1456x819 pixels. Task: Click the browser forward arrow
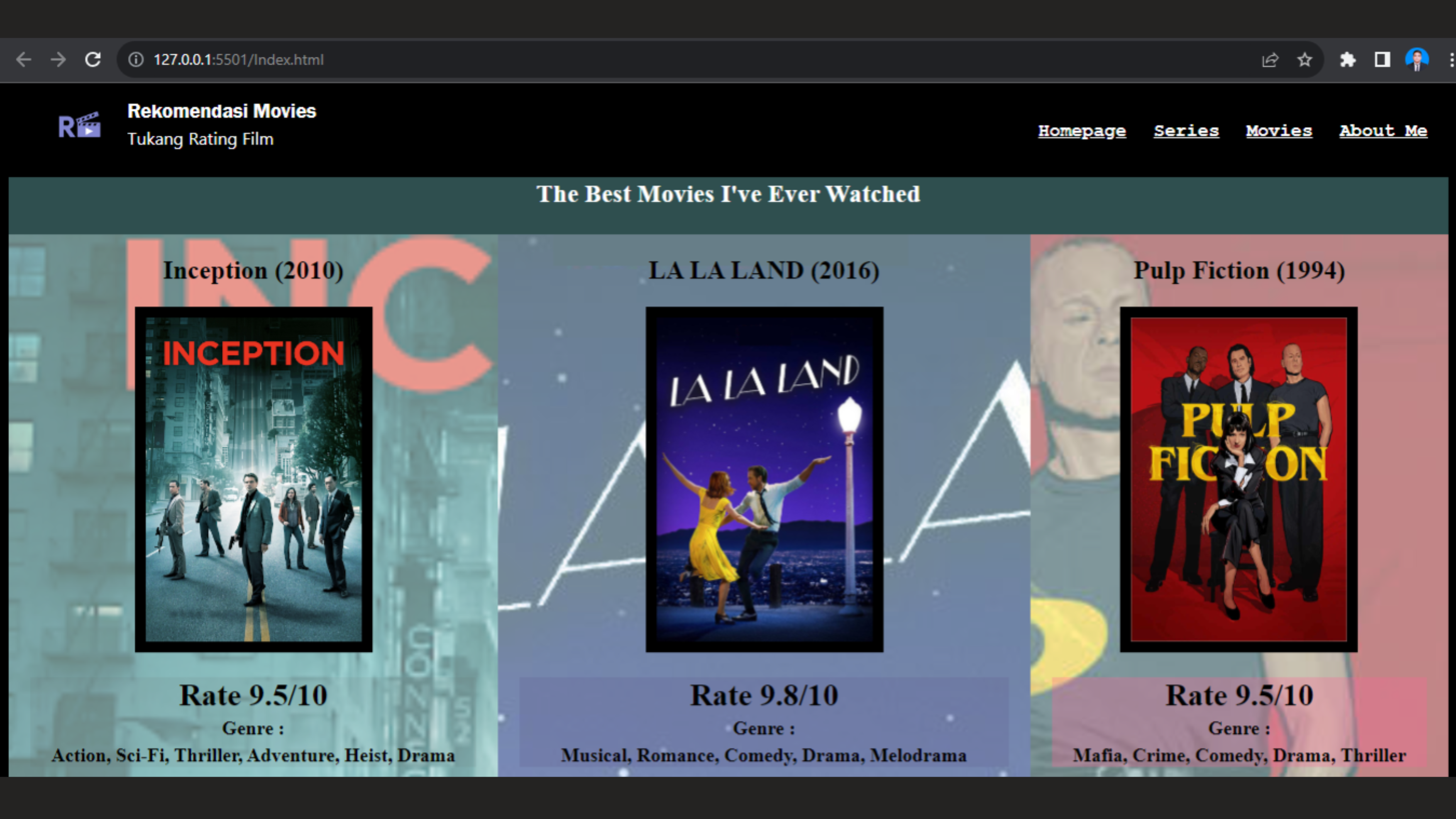click(58, 59)
